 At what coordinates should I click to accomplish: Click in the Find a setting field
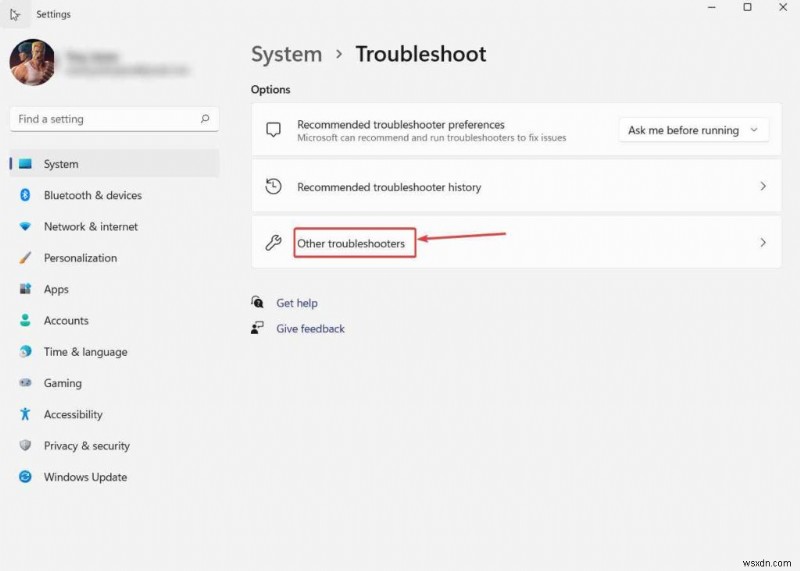[x=114, y=119]
